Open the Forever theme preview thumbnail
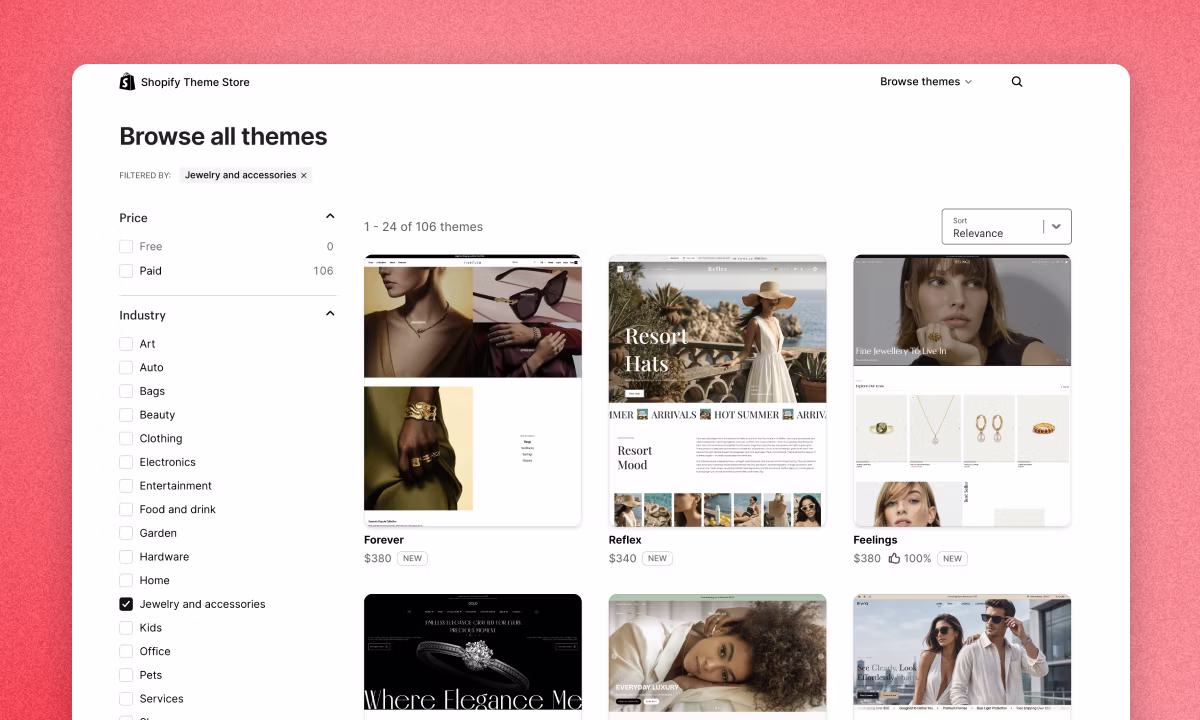1200x720 pixels. coord(473,390)
